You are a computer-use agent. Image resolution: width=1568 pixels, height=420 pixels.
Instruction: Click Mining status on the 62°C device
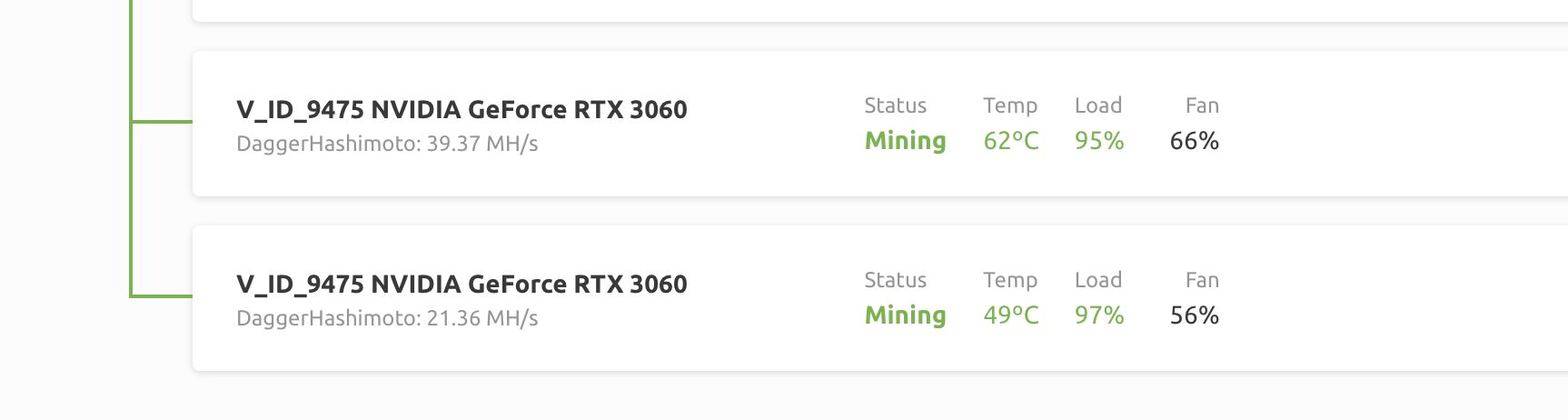[x=906, y=141]
